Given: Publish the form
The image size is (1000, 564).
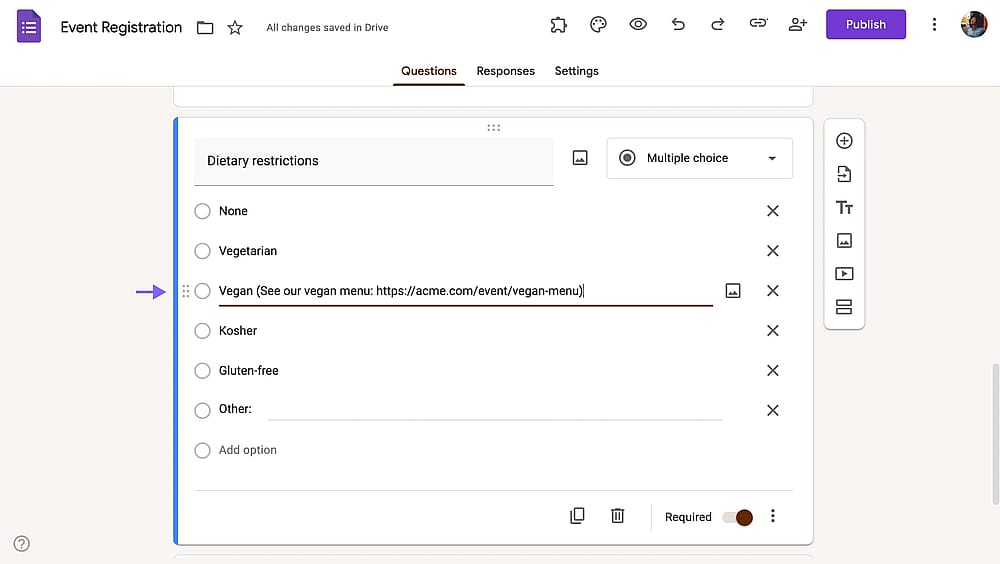Looking at the screenshot, I should pyautogui.click(x=865, y=24).
